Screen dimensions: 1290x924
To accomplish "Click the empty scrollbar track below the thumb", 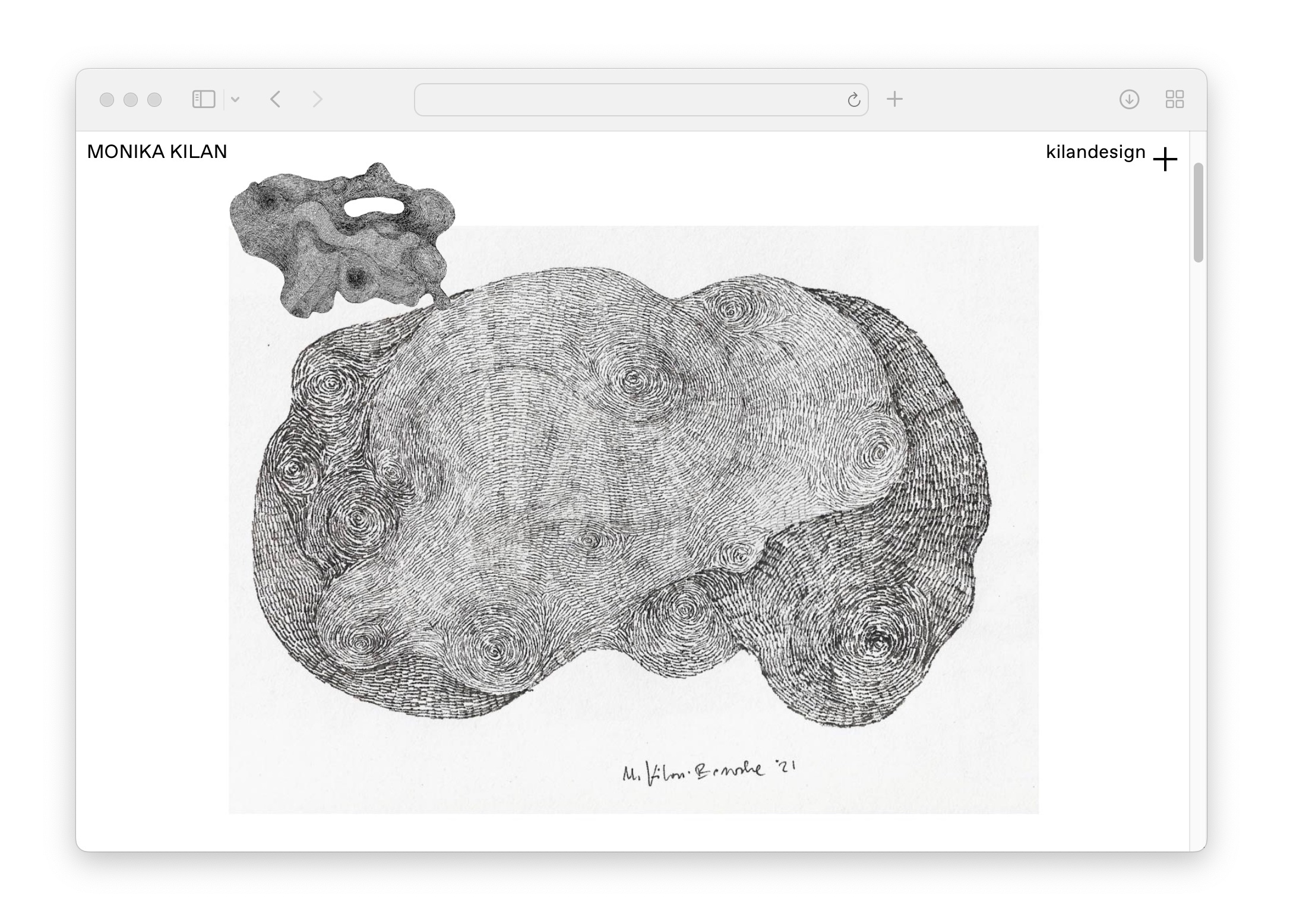I will tap(1198, 534).
